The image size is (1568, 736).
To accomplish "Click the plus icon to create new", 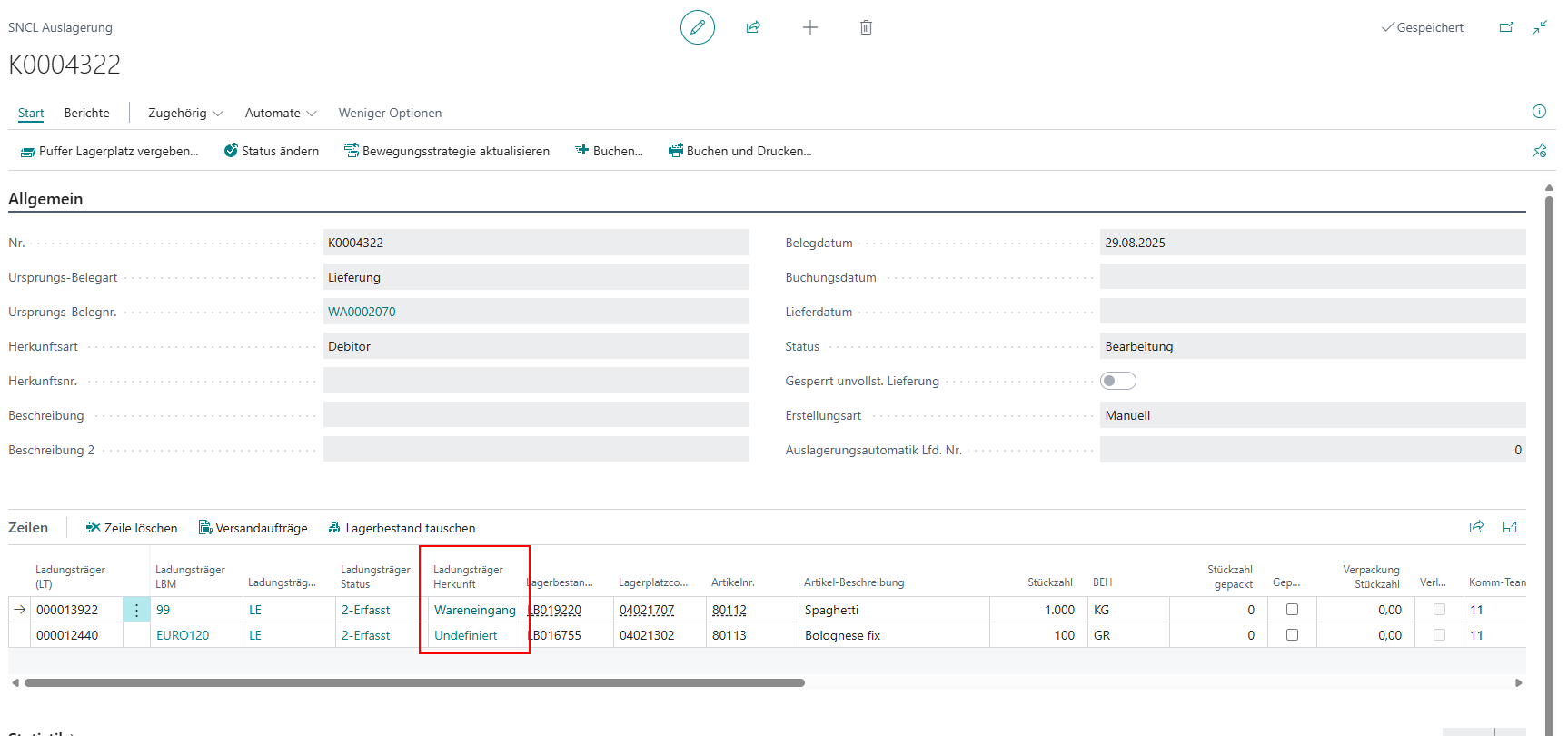I will (x=809, y=27).
